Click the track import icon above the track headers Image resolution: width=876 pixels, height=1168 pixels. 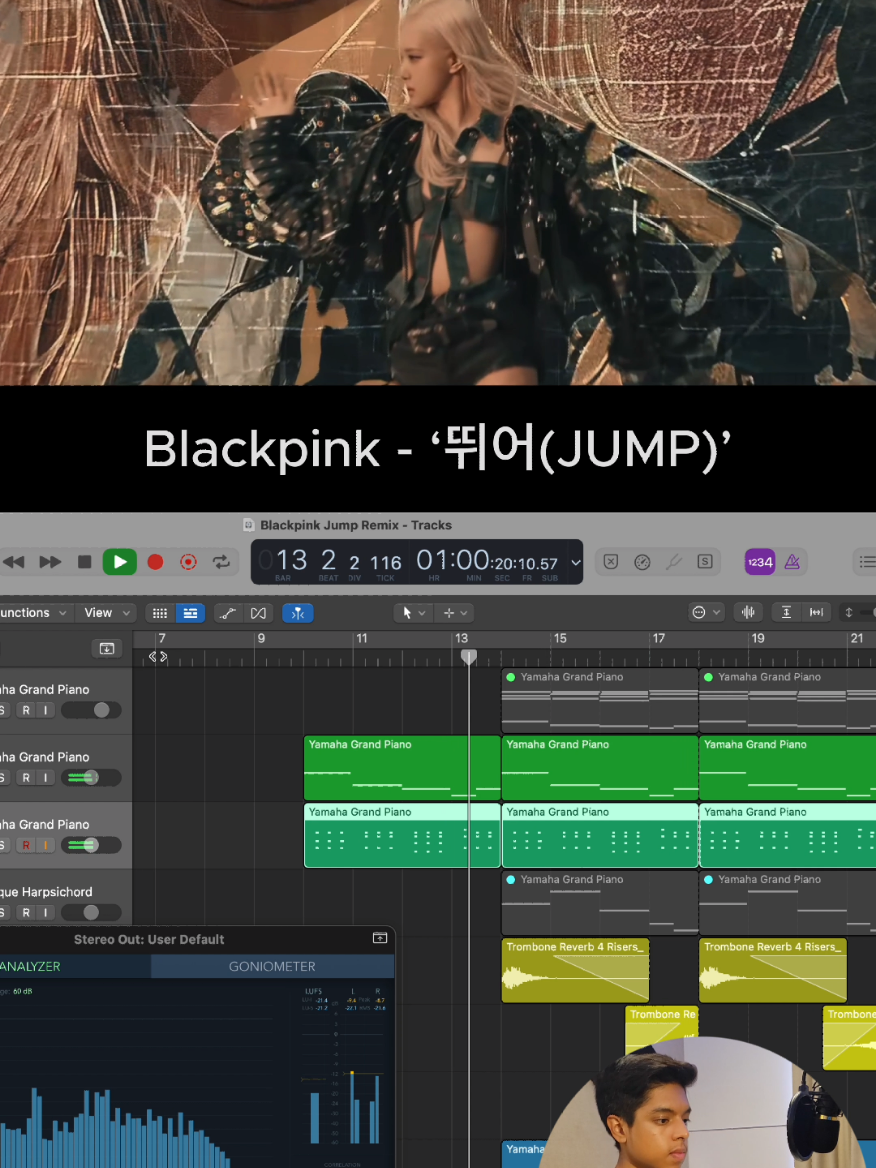(107, 648)
